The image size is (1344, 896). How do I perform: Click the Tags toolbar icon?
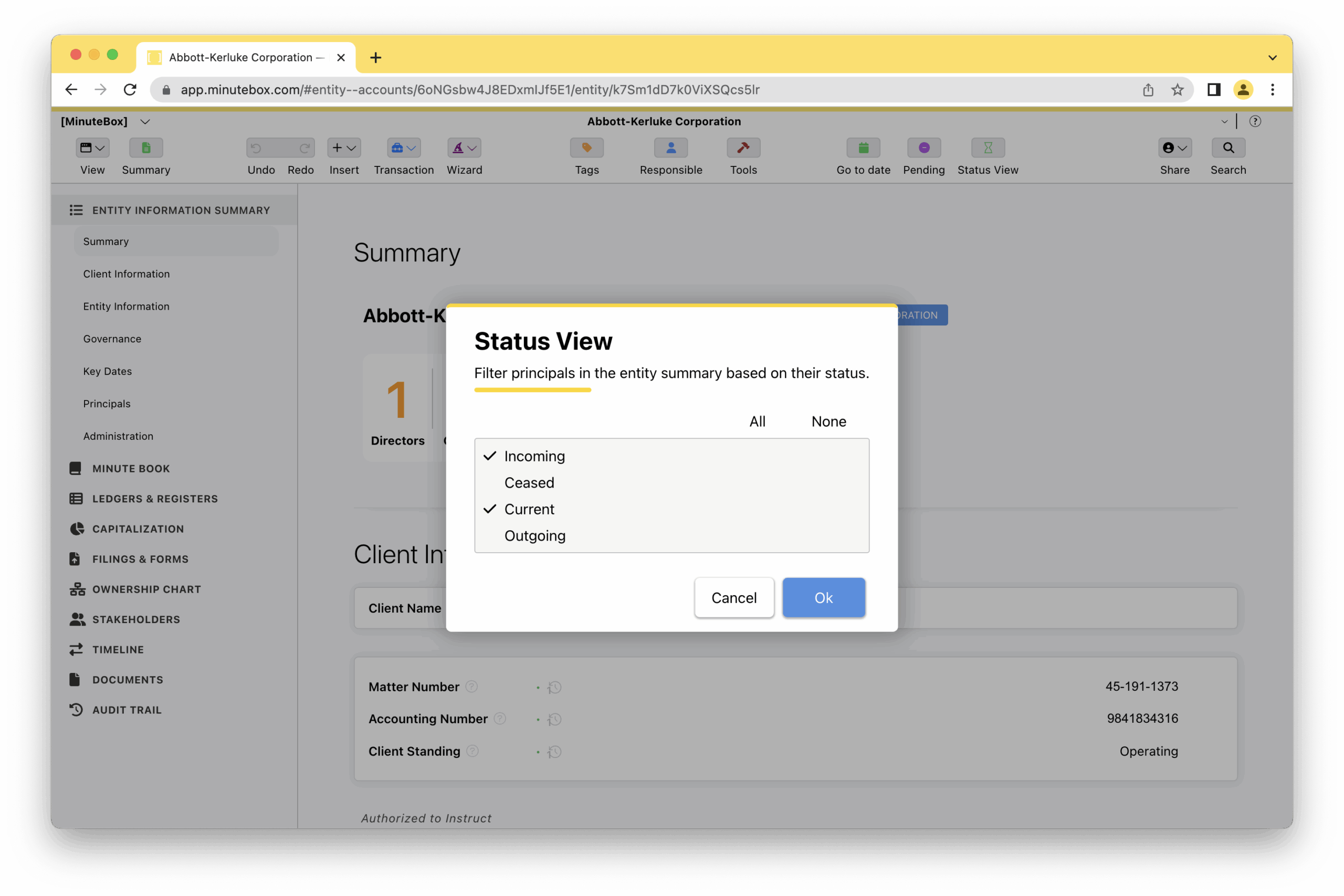click(x=586, y=148)
